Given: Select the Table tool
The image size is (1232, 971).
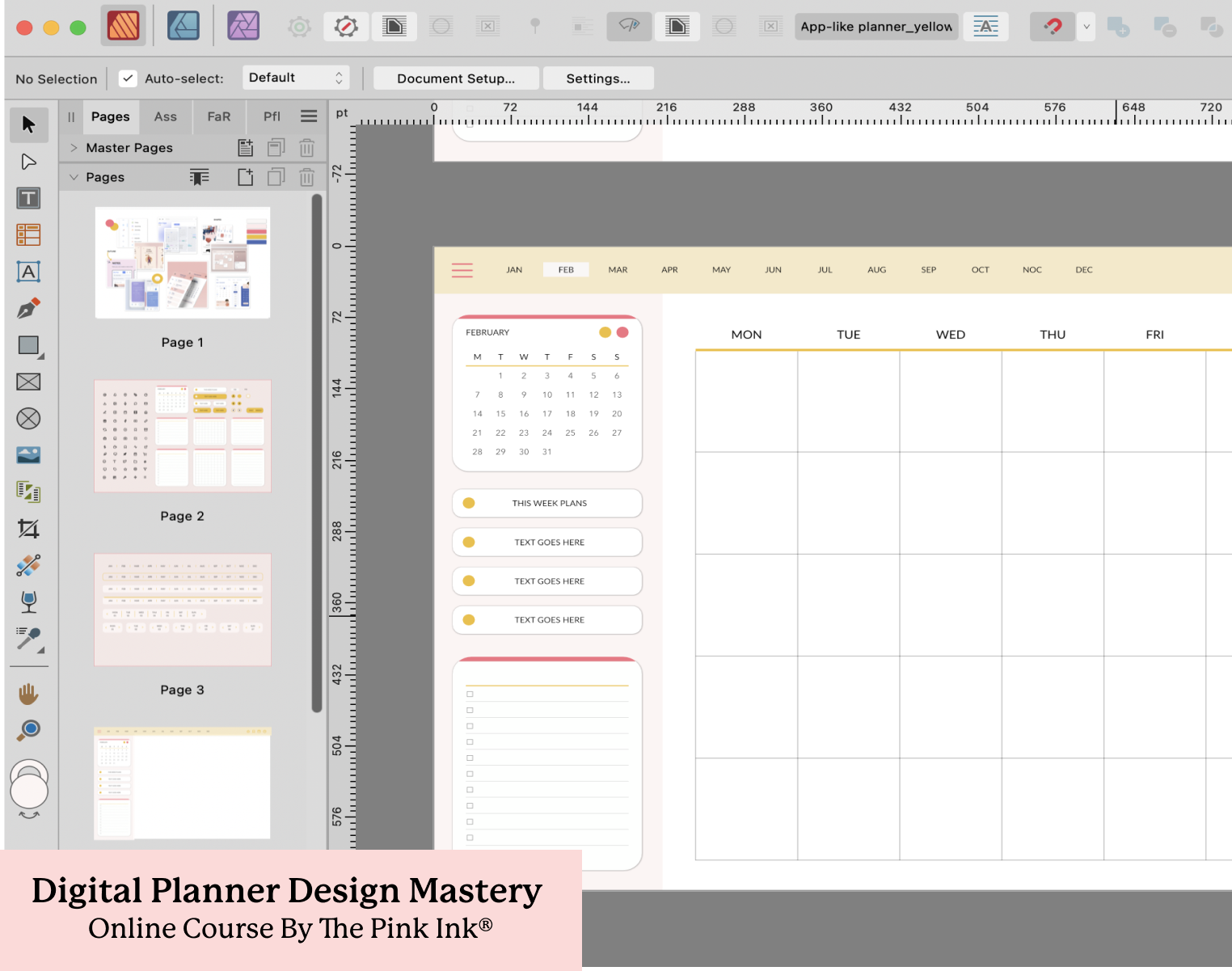Looking at the screenshot, I should [28, 234].
